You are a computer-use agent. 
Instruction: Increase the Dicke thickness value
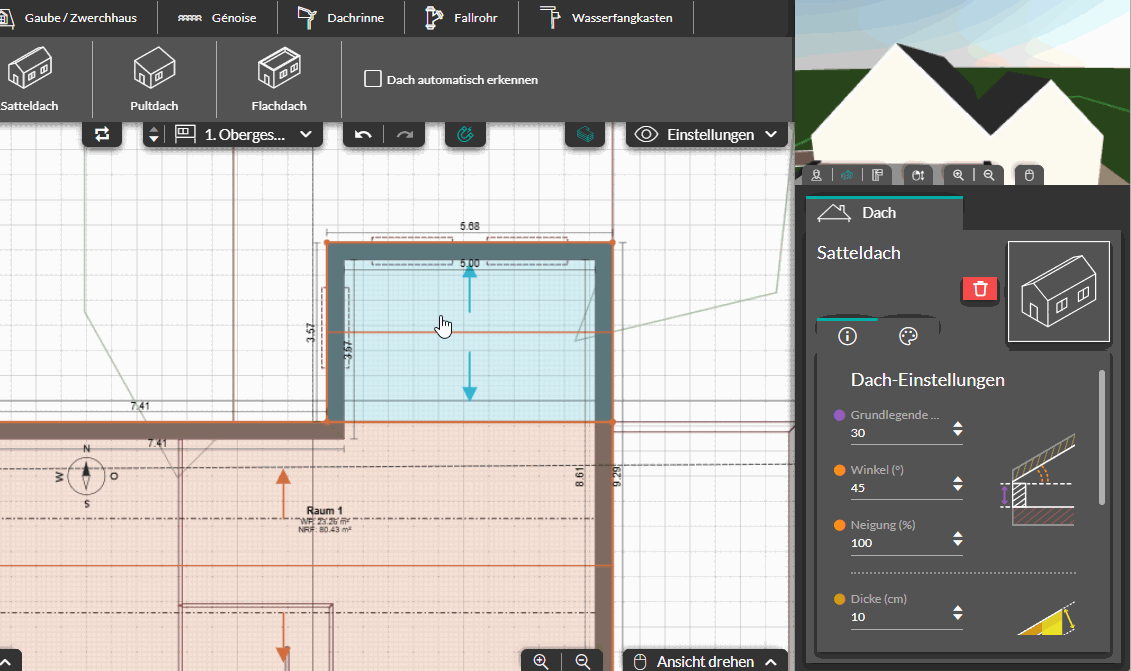(x=958, y=609)
